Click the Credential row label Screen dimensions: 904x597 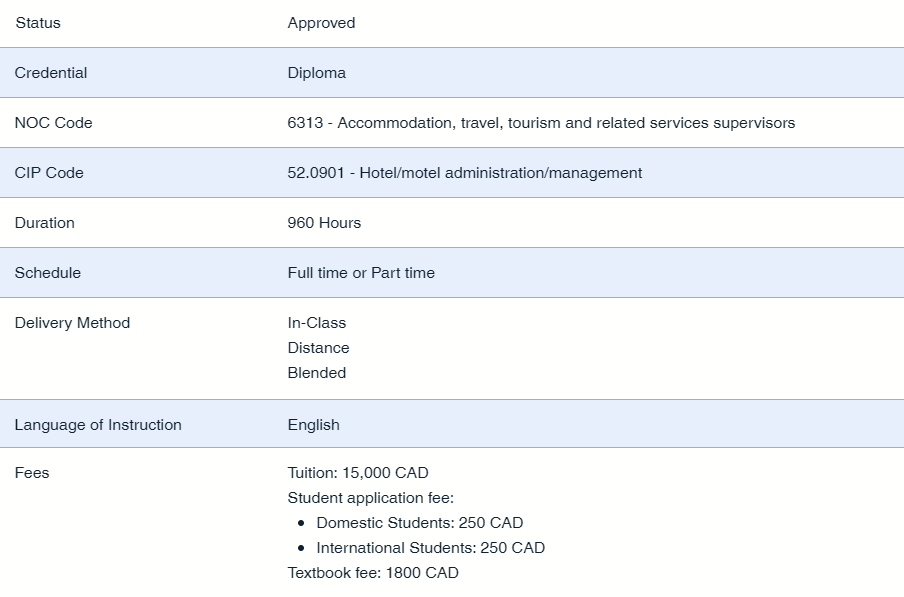(x=51, y=73)
